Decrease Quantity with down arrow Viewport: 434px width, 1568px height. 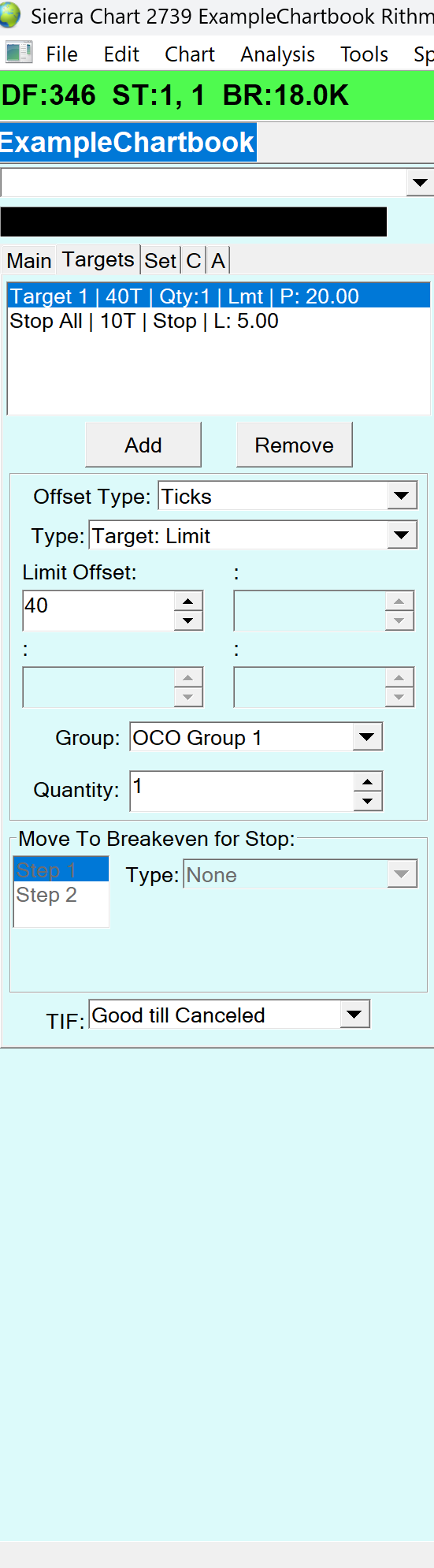(x=367, y=801)
